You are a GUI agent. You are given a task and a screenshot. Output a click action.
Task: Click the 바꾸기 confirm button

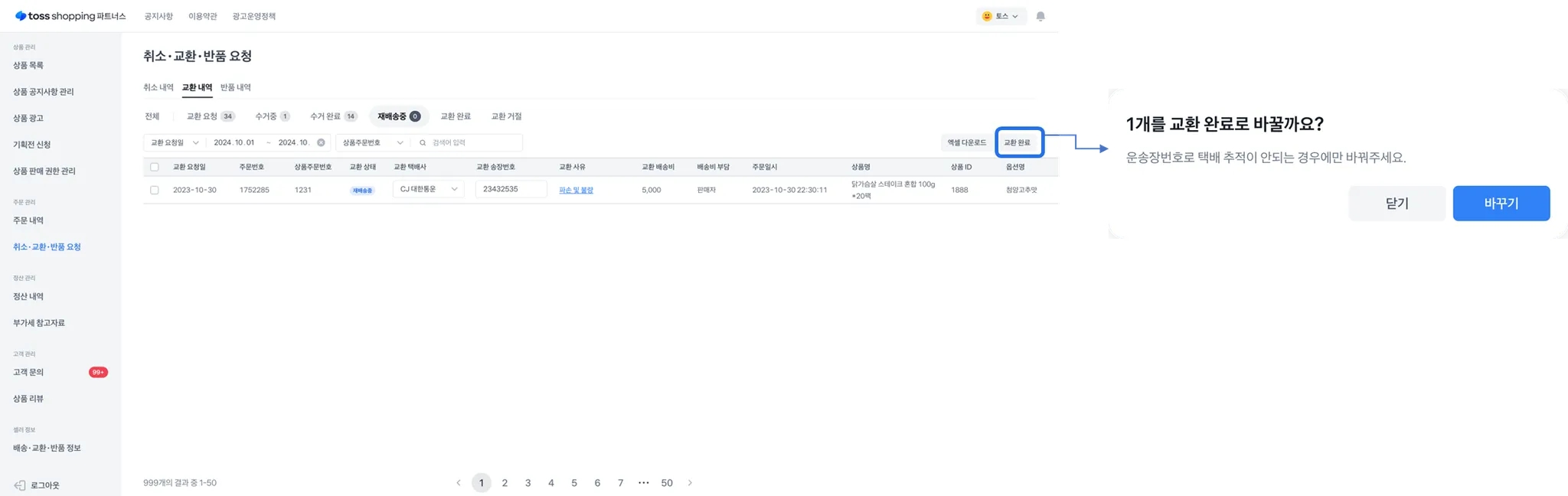[x=1501, y=204]
